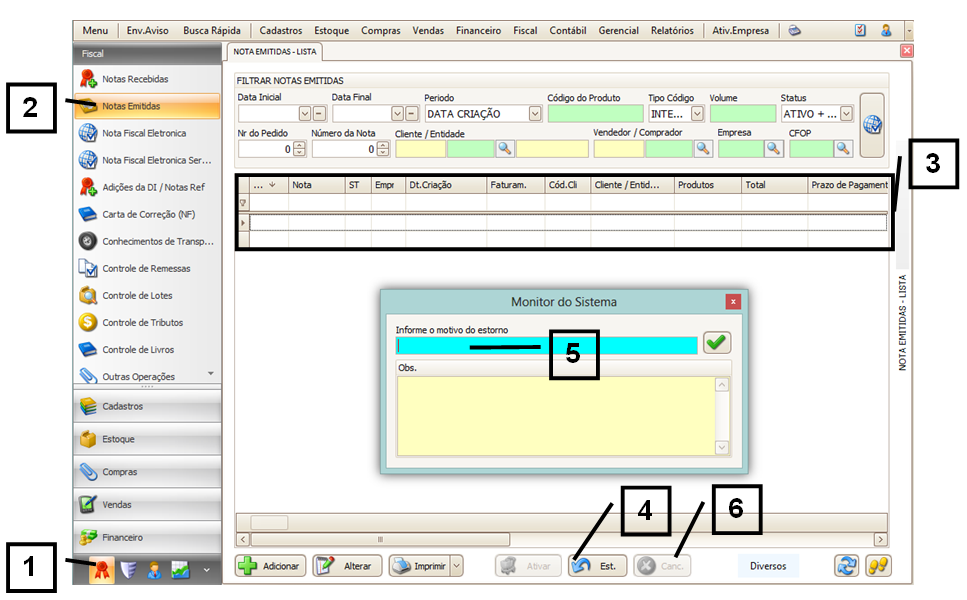The image size is (967, 600).
Task: Click the Adicionar button
Action: click(x=270, y=566)
